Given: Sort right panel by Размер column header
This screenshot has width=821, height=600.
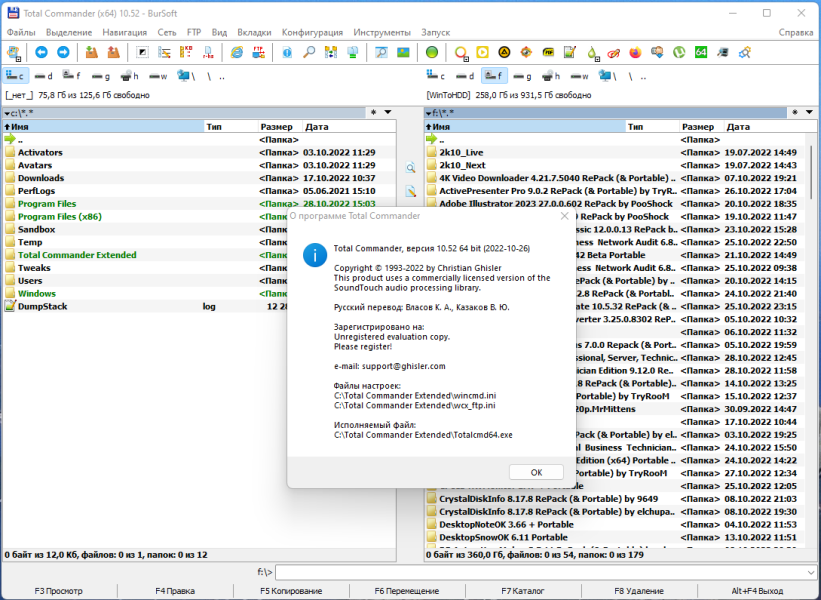Looking at the screenshot, I should click(x=700, y=127).
